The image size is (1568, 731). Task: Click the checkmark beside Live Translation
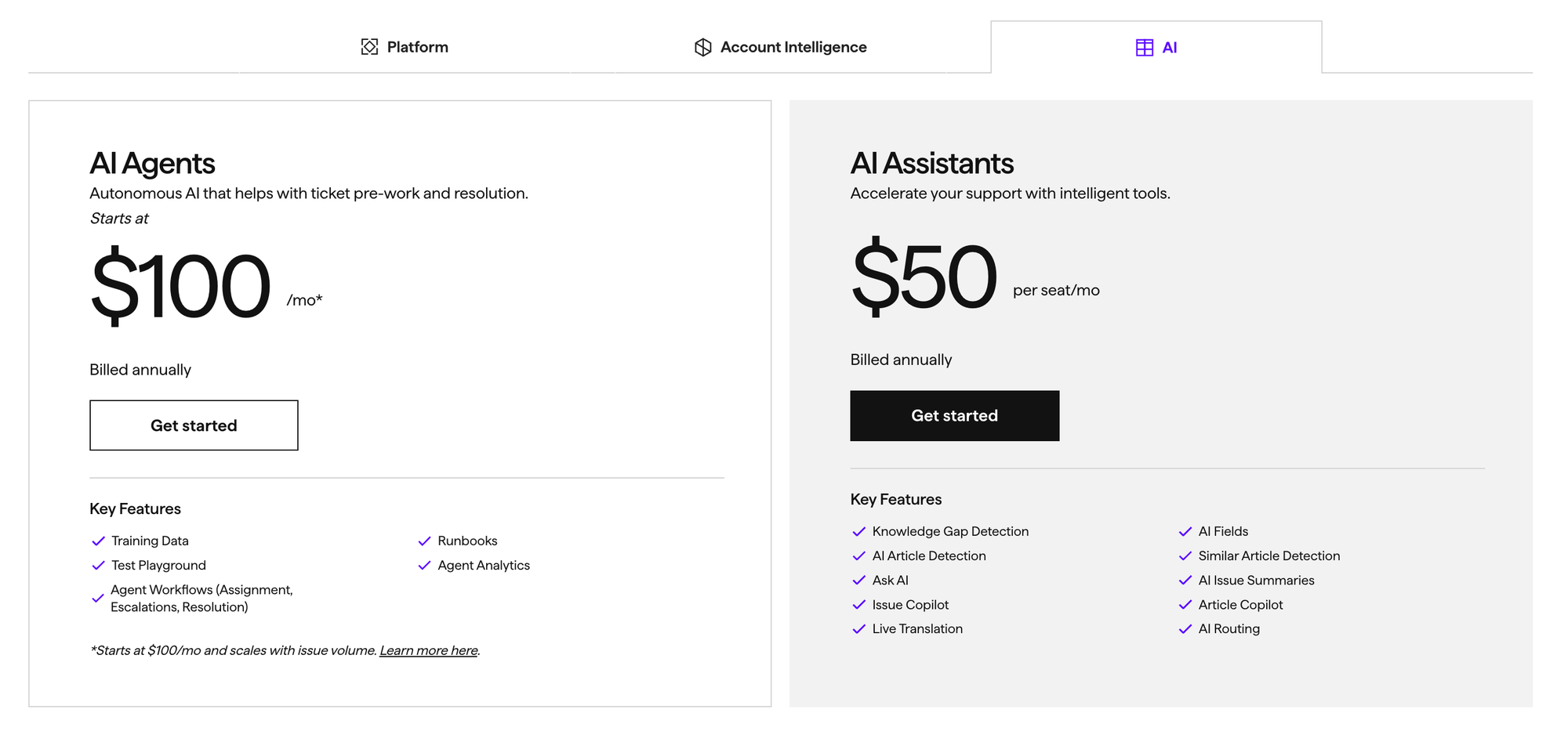click(x=858, y=628)
